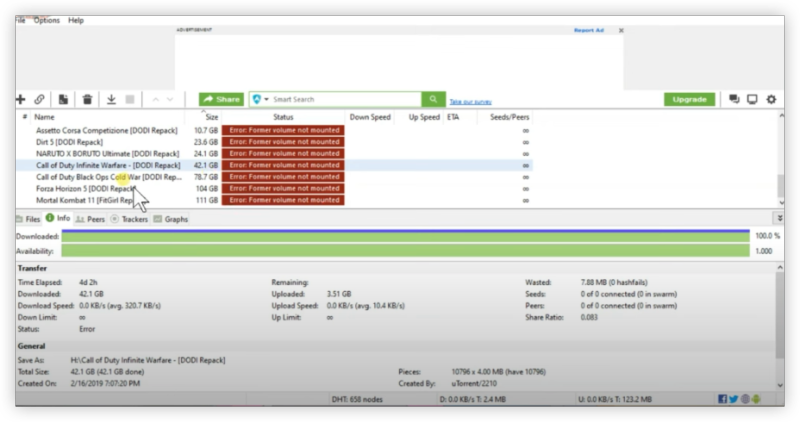Open the Help menu
Screen dimensions: 800x422
click(76, 20)
